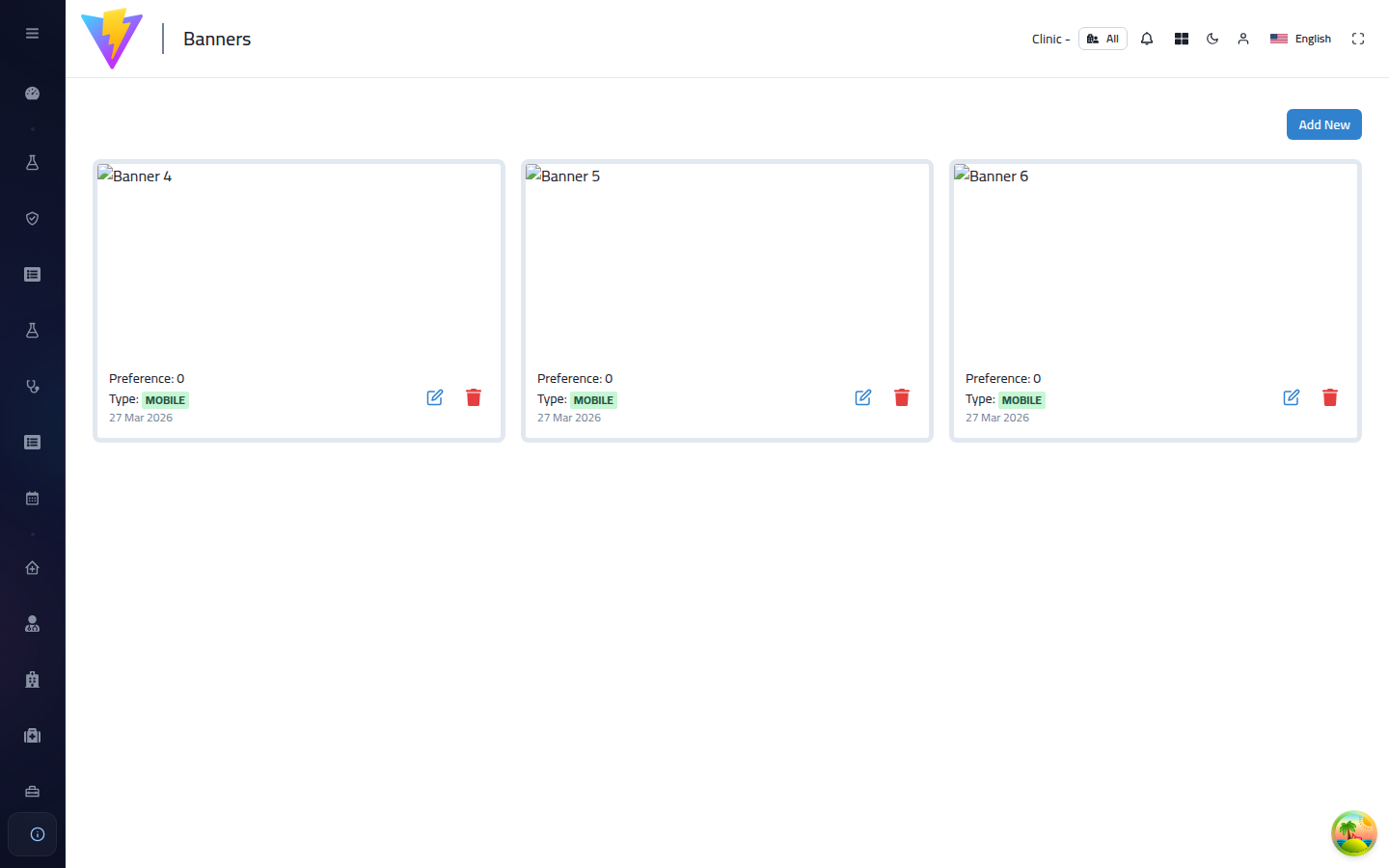Viewport: 1389px width, 868px height.
Task: Open the user profile icon
Action: [x=1243, y=39]
